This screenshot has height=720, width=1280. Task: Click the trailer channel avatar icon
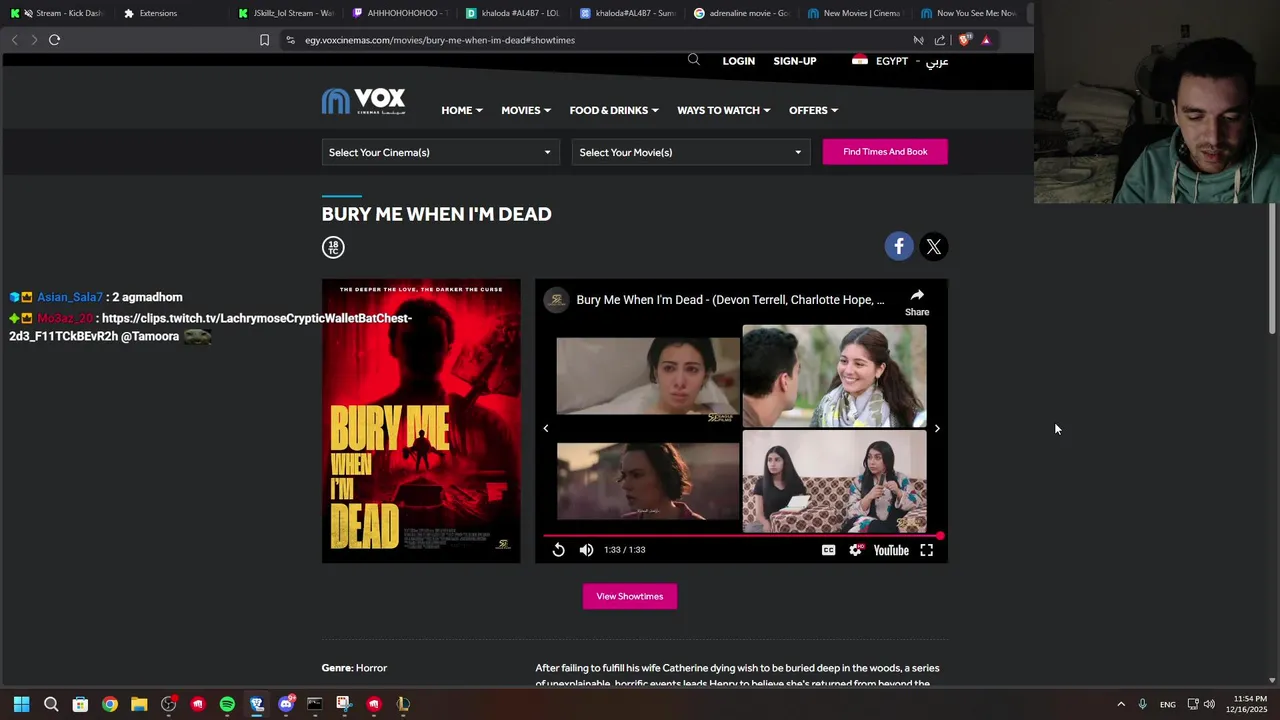coord(557,300)
